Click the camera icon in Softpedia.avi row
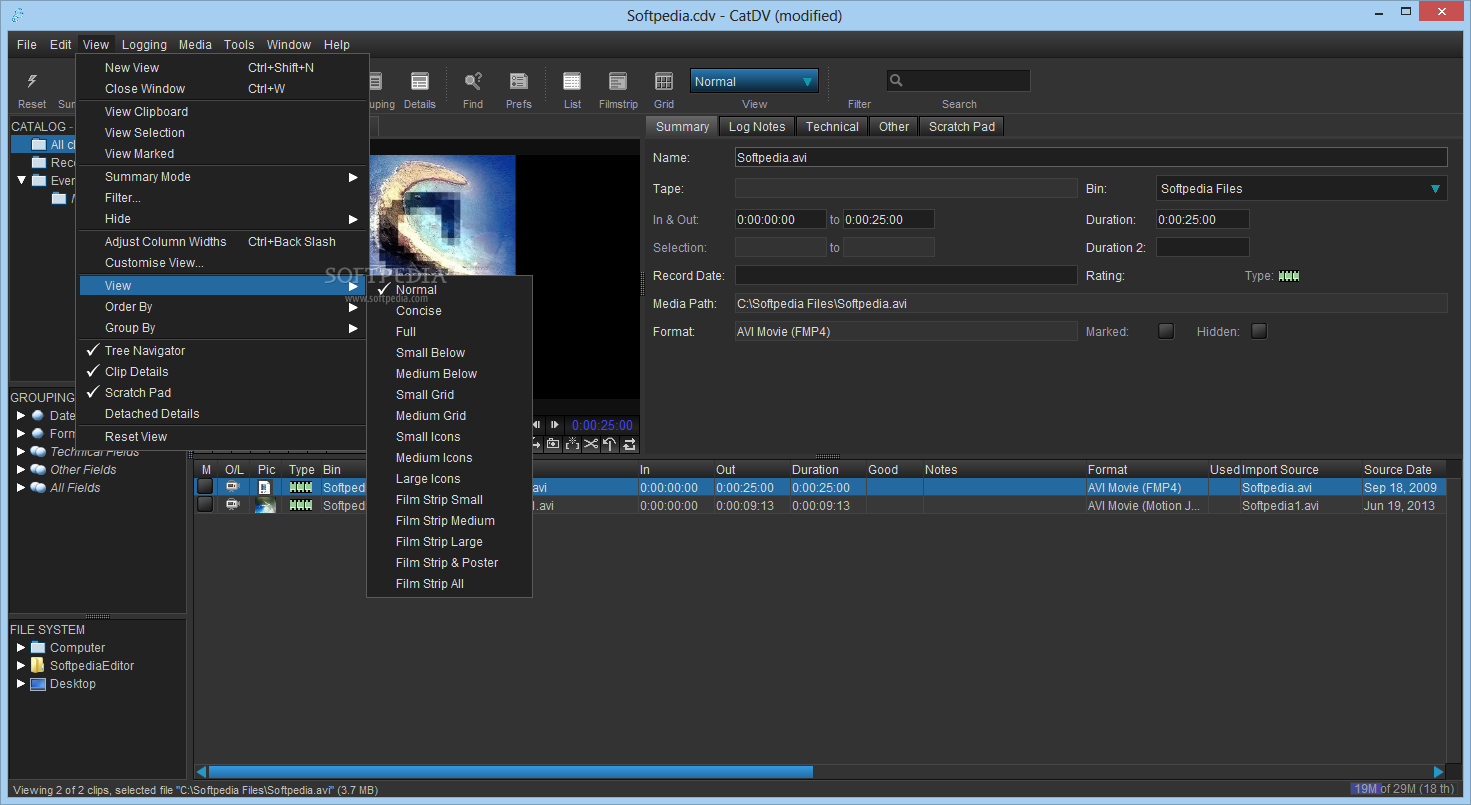The width and height of the screenshot is (1471, 805). click(x=233, y=488)
